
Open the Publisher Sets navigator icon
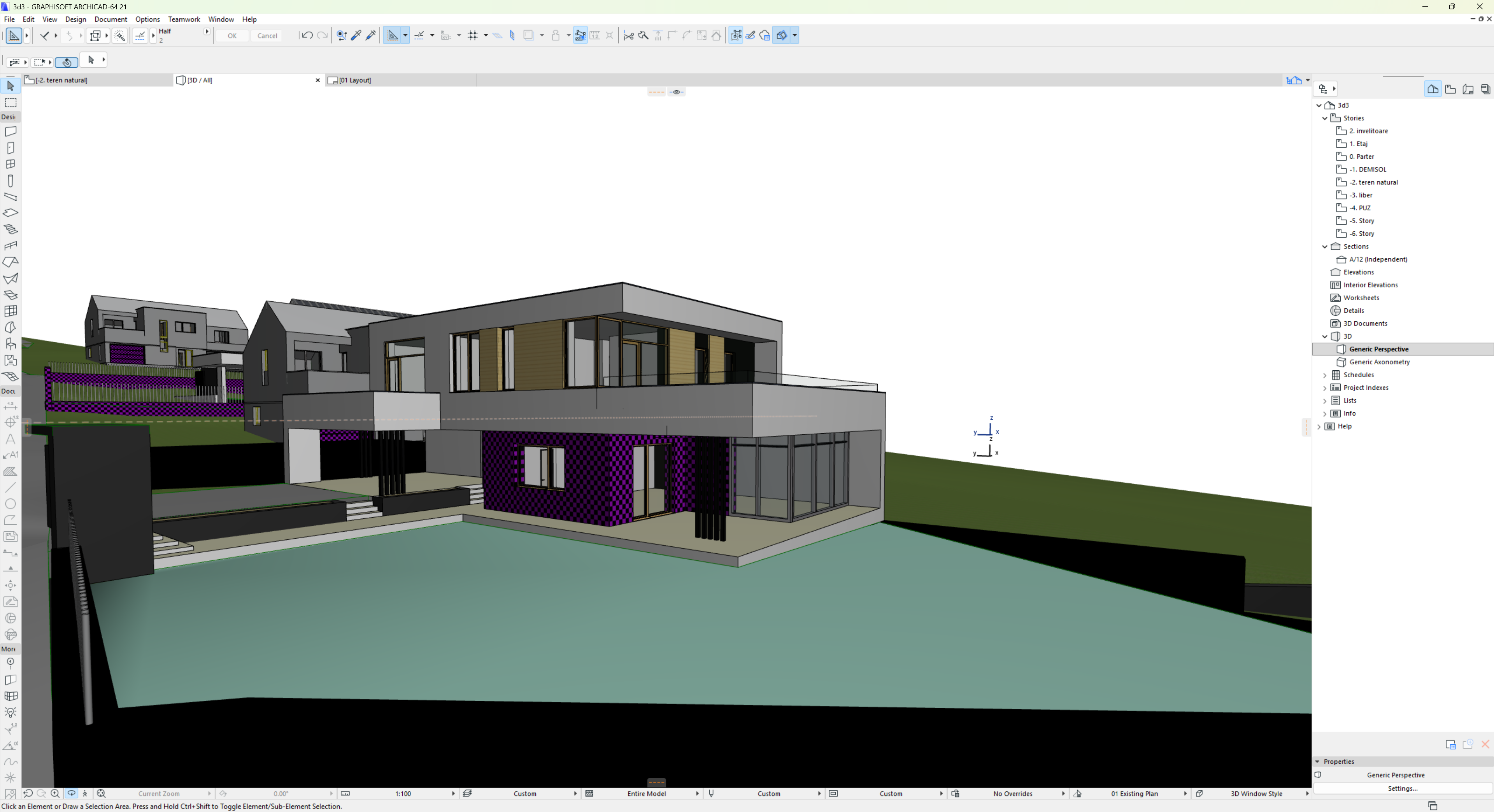(x=1485, y=89)
